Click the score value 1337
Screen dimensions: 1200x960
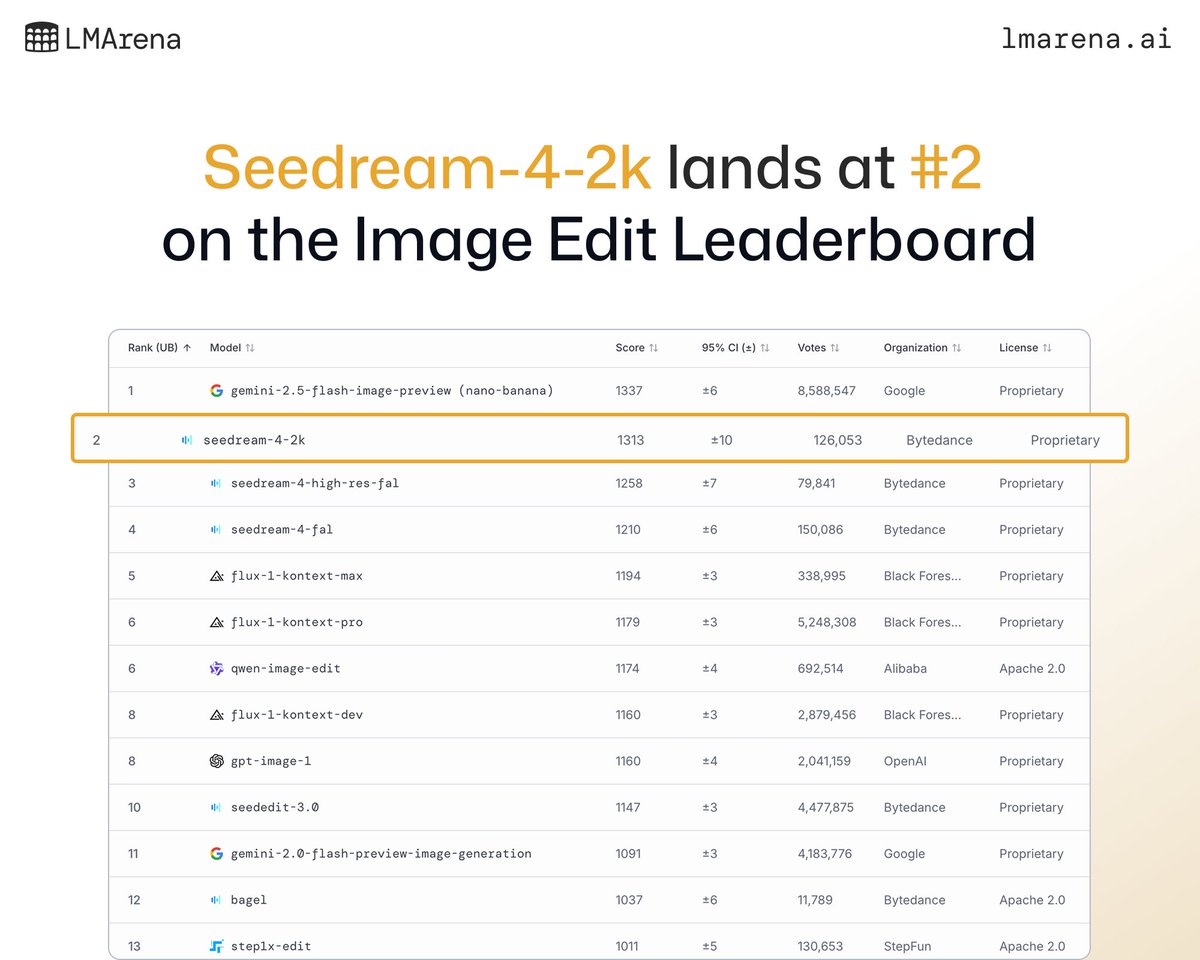(629, 391)
